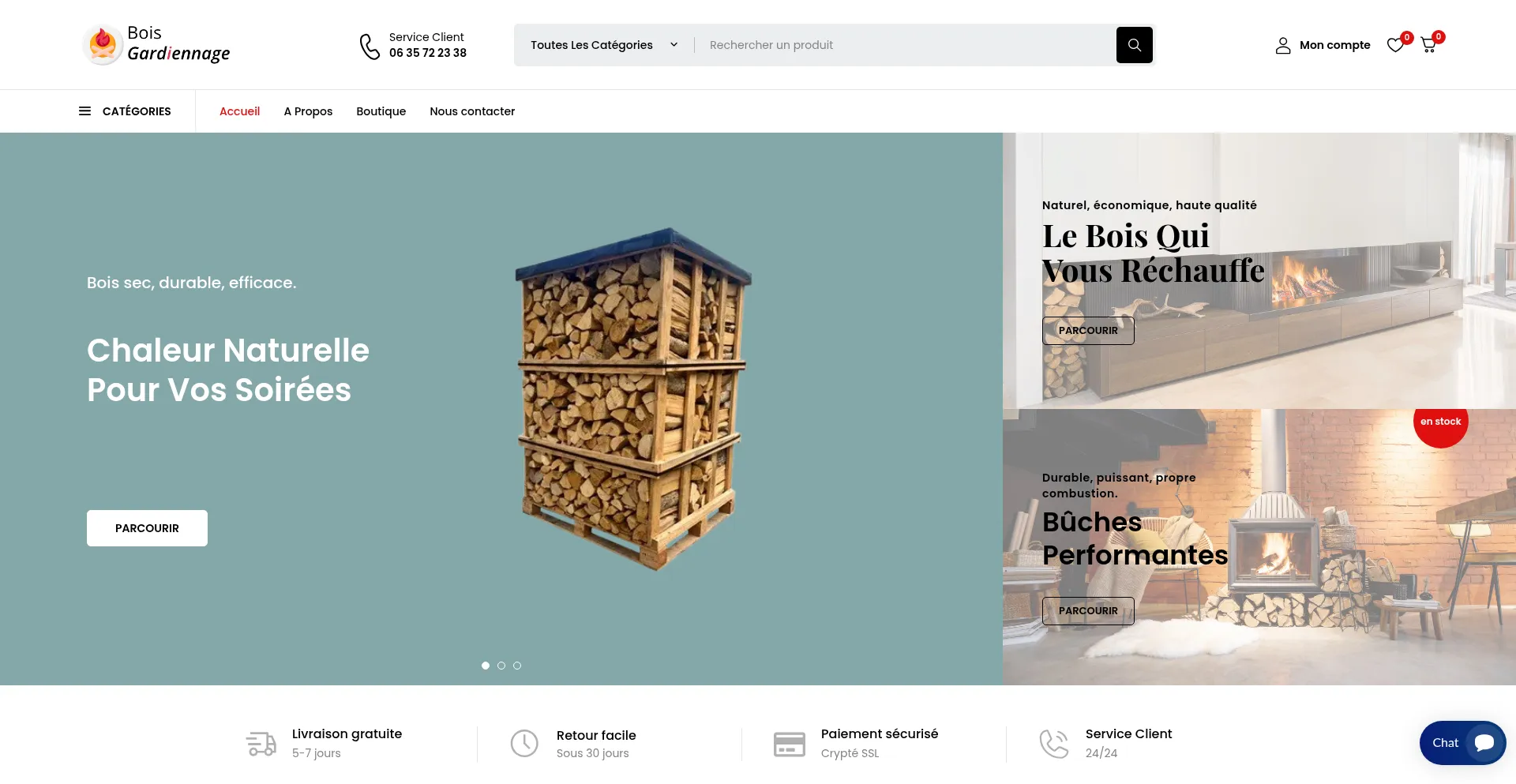The width and height of the screenshot is (1516, 784).
Task: Click the Bois Gardiennage flame logo
Action: coord(103,44)
